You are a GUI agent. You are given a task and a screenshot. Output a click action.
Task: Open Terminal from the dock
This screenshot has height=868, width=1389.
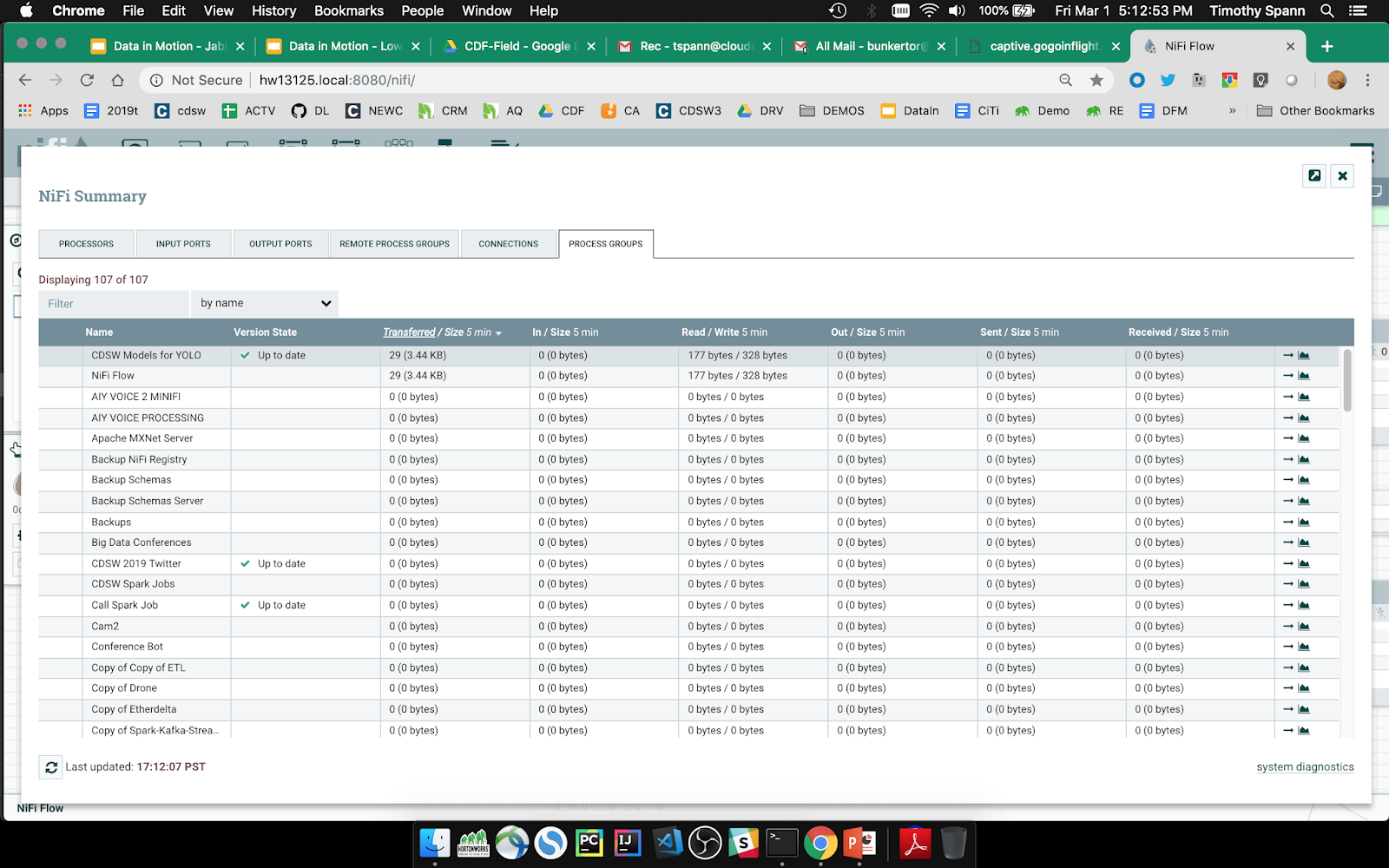pyautogui.click(x=781, y=843)
